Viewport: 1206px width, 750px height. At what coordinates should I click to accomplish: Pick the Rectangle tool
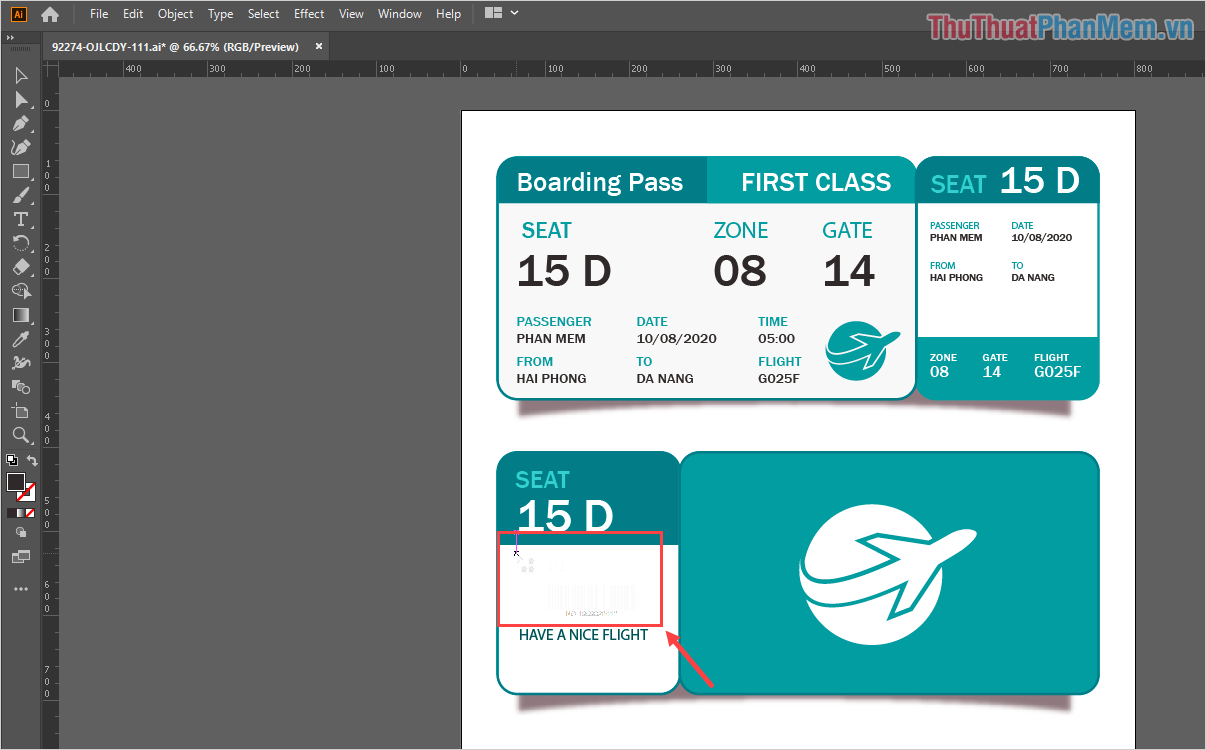click(21, 171)
